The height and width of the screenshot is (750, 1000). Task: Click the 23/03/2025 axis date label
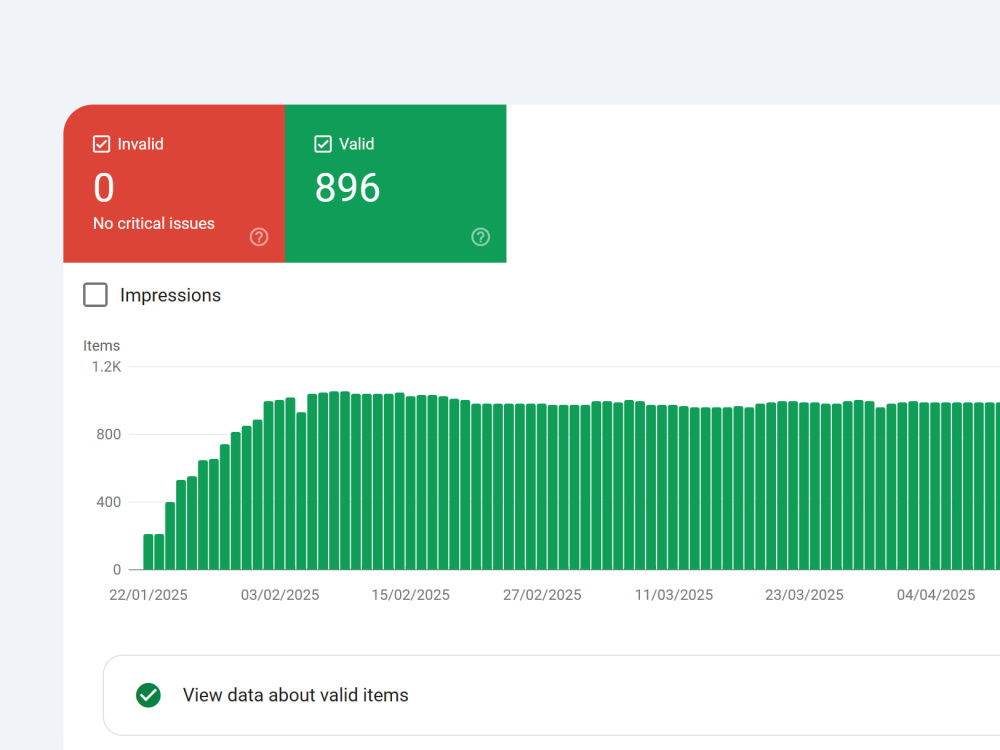tap(804, 595)
